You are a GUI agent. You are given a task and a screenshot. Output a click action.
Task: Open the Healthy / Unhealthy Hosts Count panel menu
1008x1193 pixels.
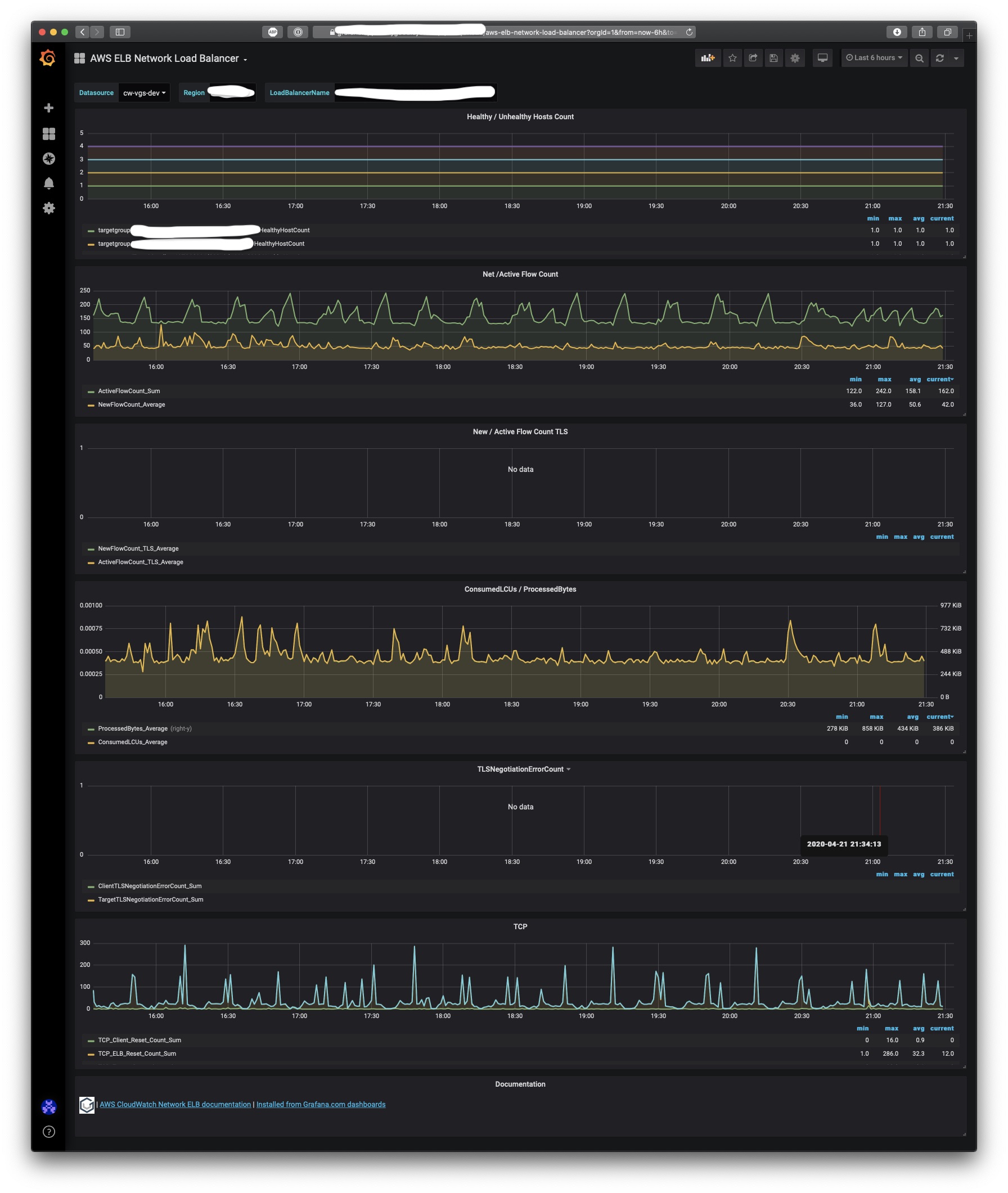click(x=520, y=117)
